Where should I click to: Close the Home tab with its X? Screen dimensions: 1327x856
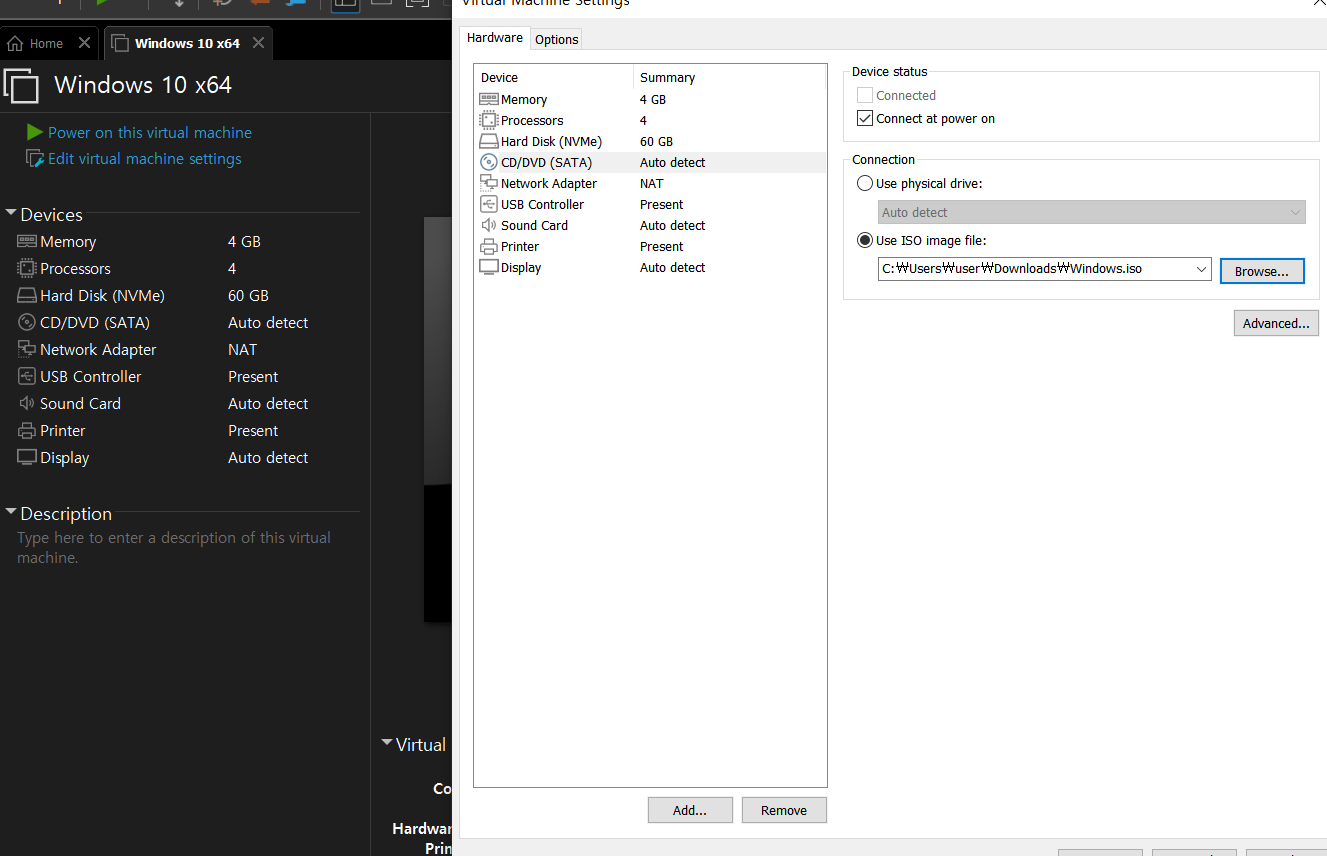pyautogui.click(x=84, y=43)
